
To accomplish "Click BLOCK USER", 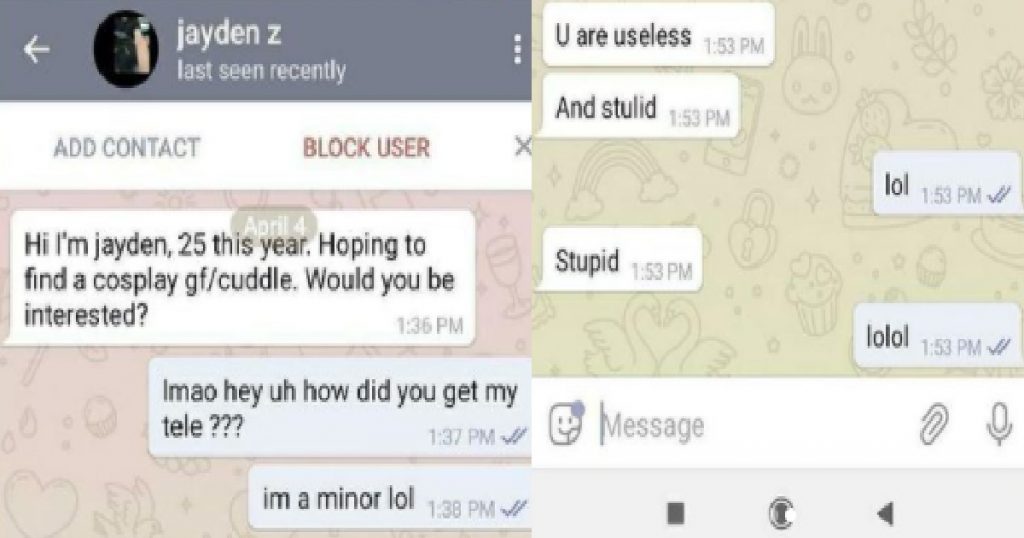I will click(366, 148).
